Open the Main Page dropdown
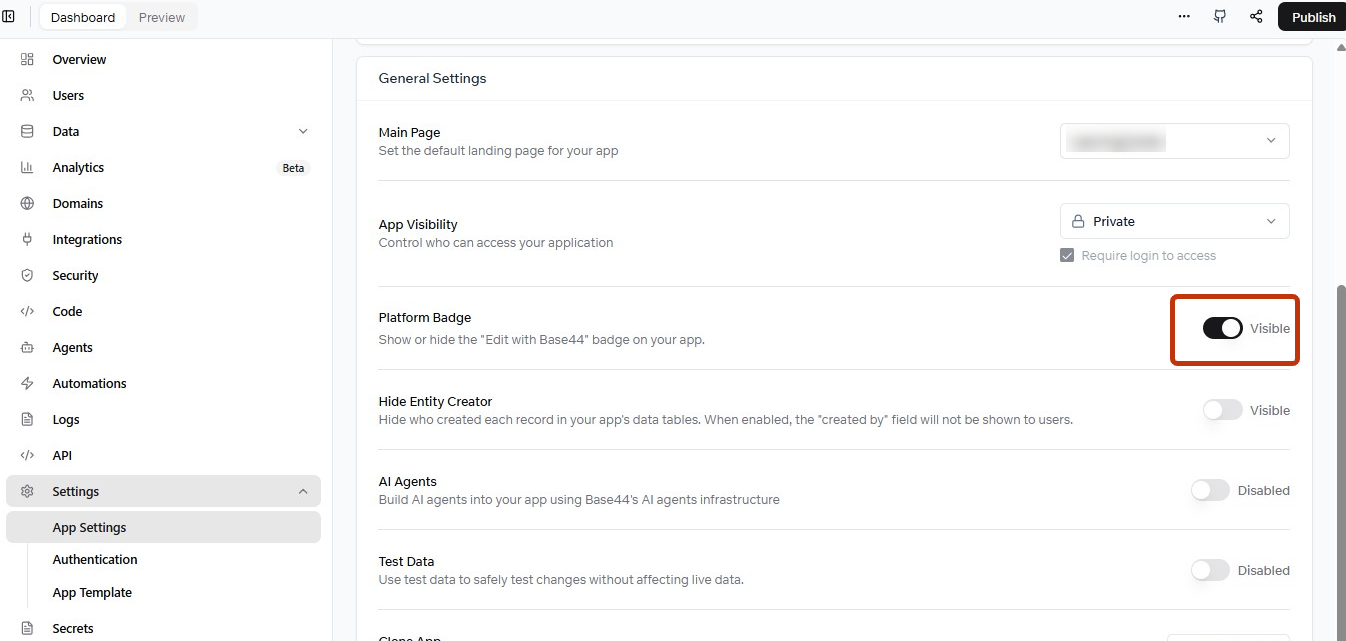Image resolution: width=1346 pixels, height=641 pixels. [x=1174, y=140]
